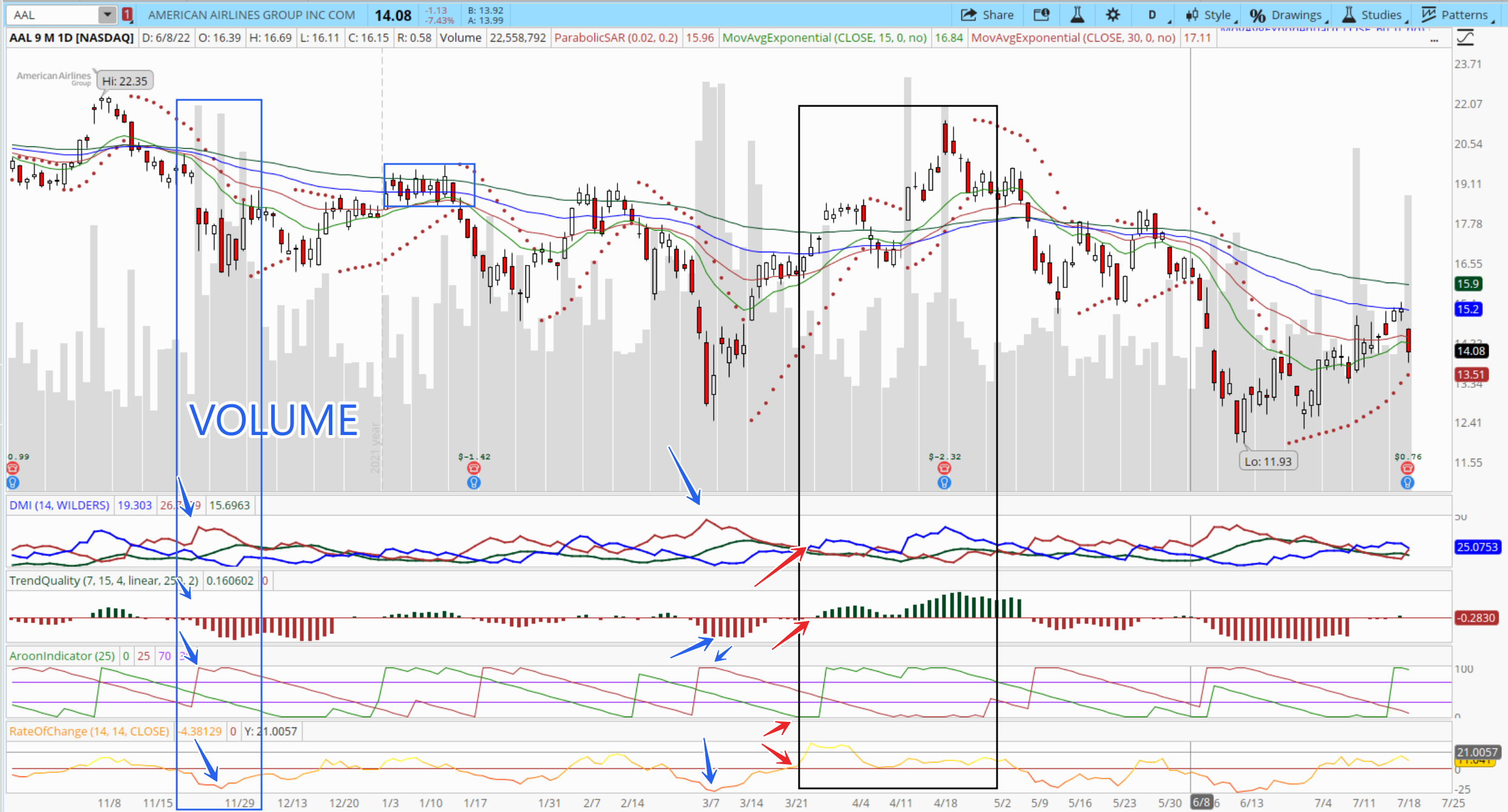Click the blue lightbulb icon near 4/18

click(x=944, y=482)
